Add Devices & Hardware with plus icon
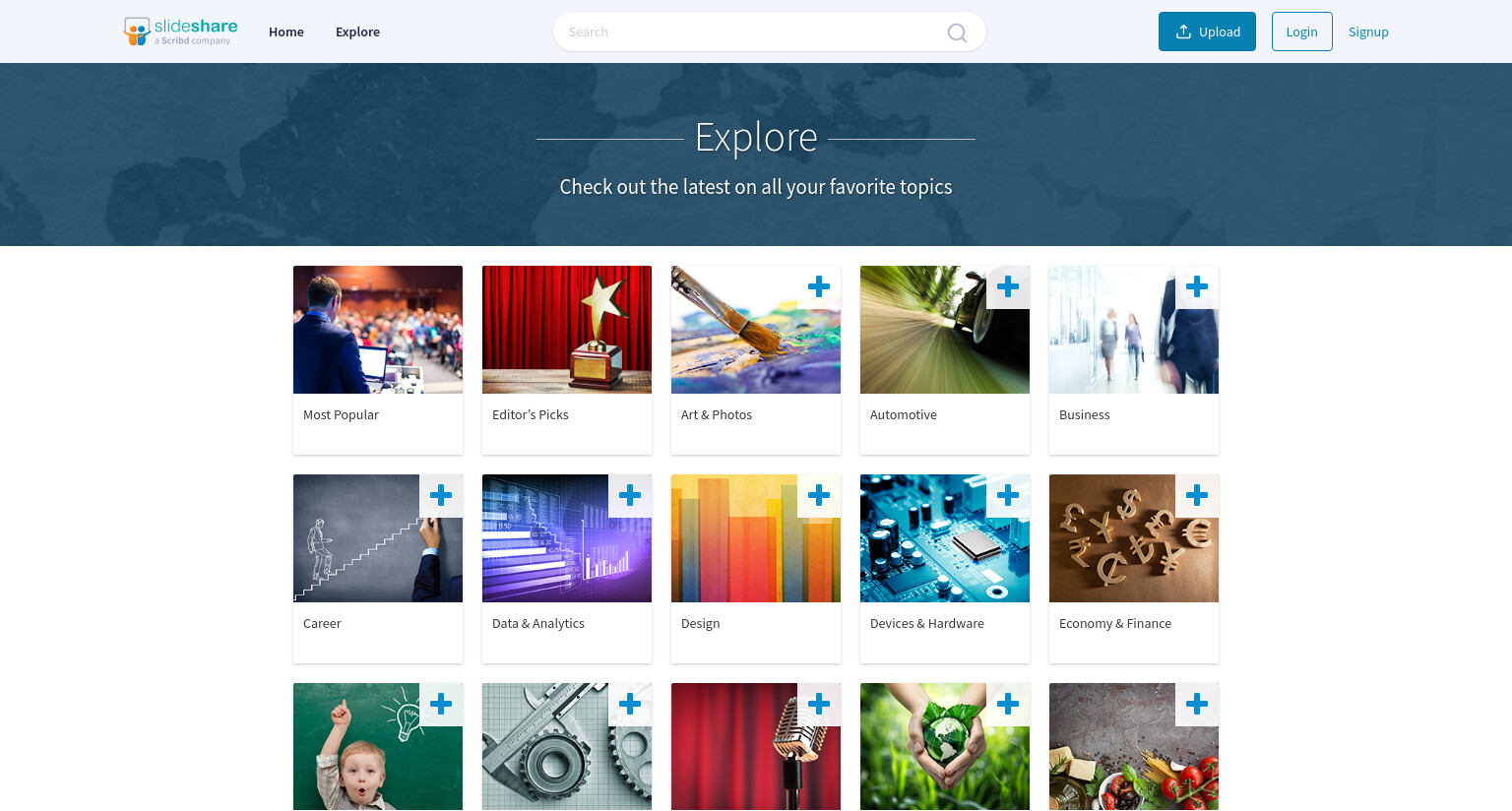Screen dimensions: 1512x811 (x=1008, y=495)
